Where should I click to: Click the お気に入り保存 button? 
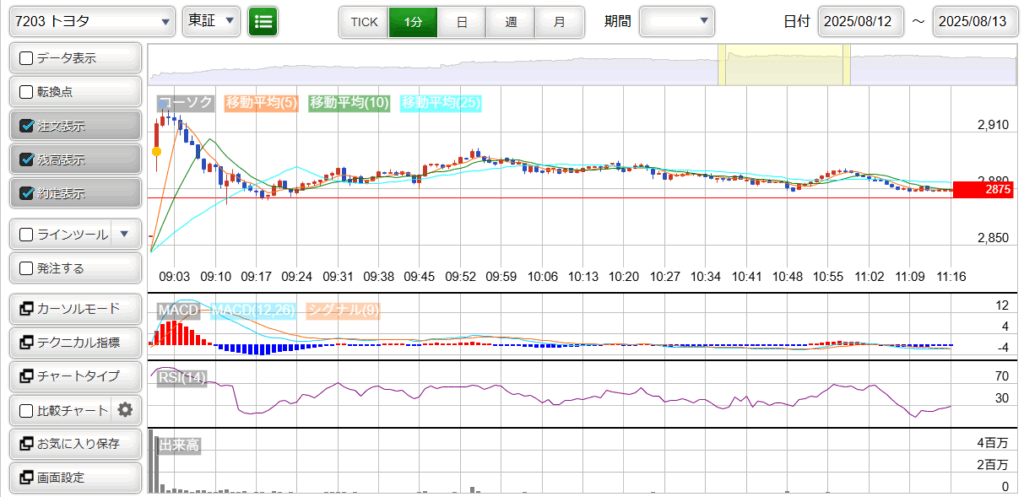click(75, 444)
